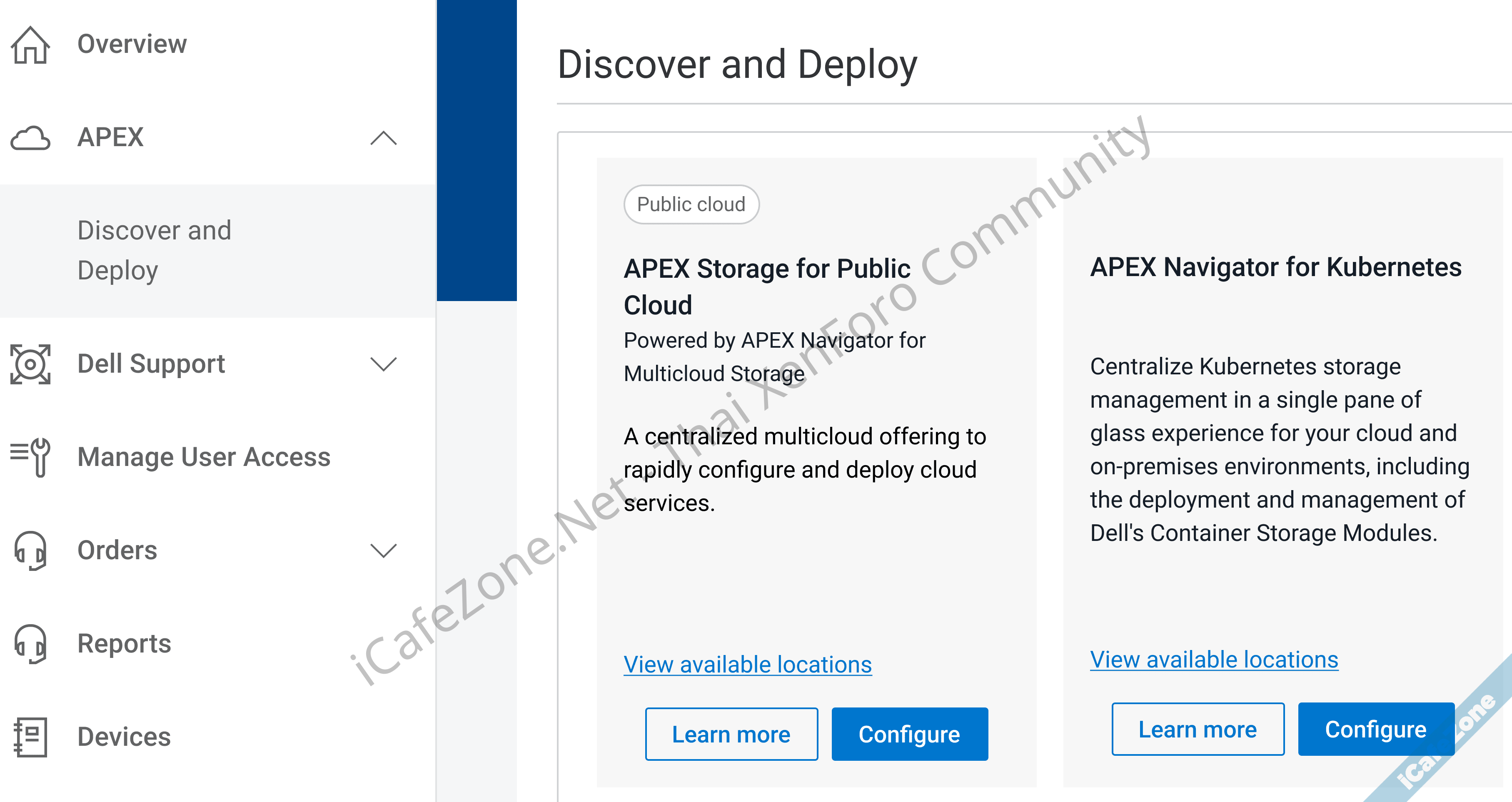View available locations for Public Cloud storage
The image size is (1512, 802).
coord(747,665)
